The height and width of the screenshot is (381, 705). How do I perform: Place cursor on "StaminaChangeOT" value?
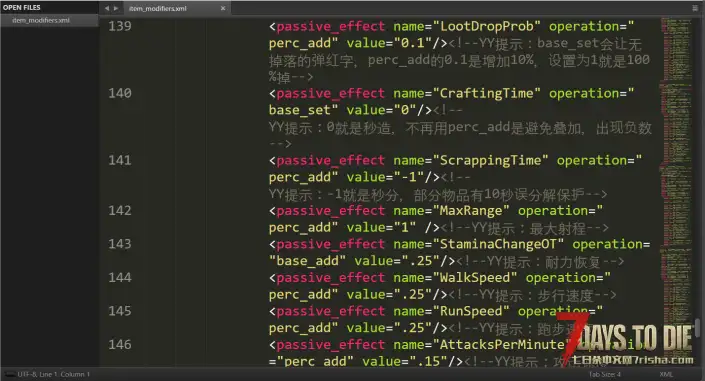pos(498,244)
